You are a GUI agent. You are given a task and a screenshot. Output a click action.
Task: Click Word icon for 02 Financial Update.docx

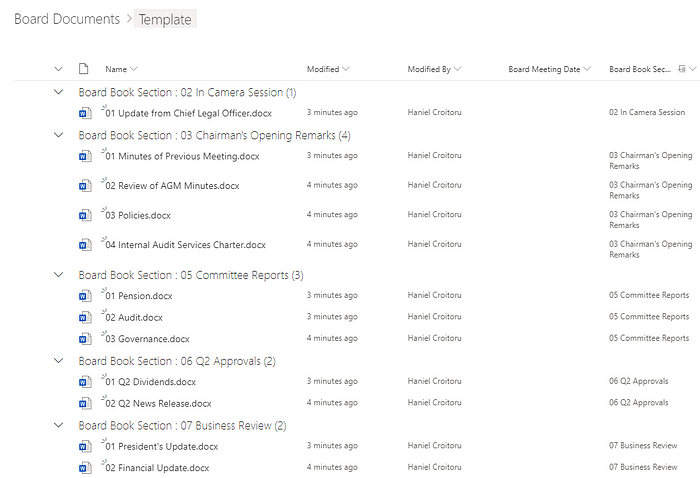point(84,468)
